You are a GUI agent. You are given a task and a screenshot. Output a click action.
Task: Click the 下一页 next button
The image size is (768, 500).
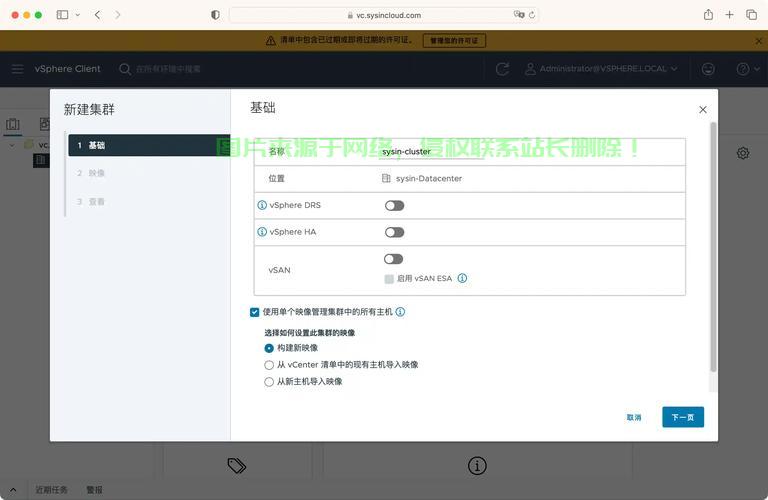683,417
